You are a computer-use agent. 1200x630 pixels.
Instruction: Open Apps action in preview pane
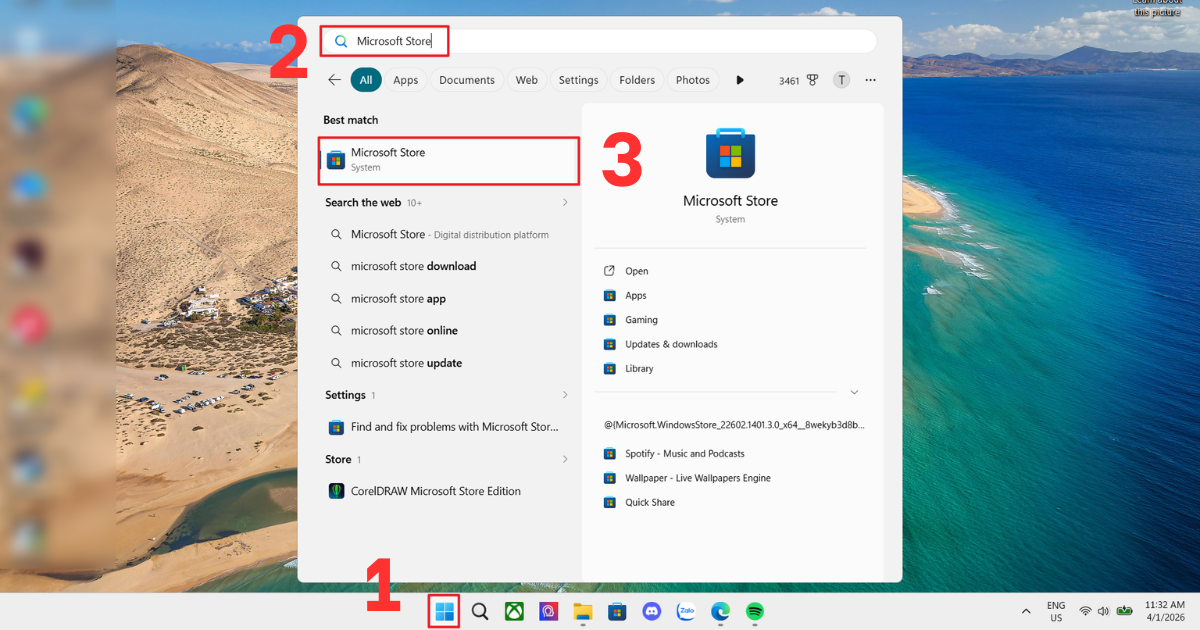(x=636, y=295)
